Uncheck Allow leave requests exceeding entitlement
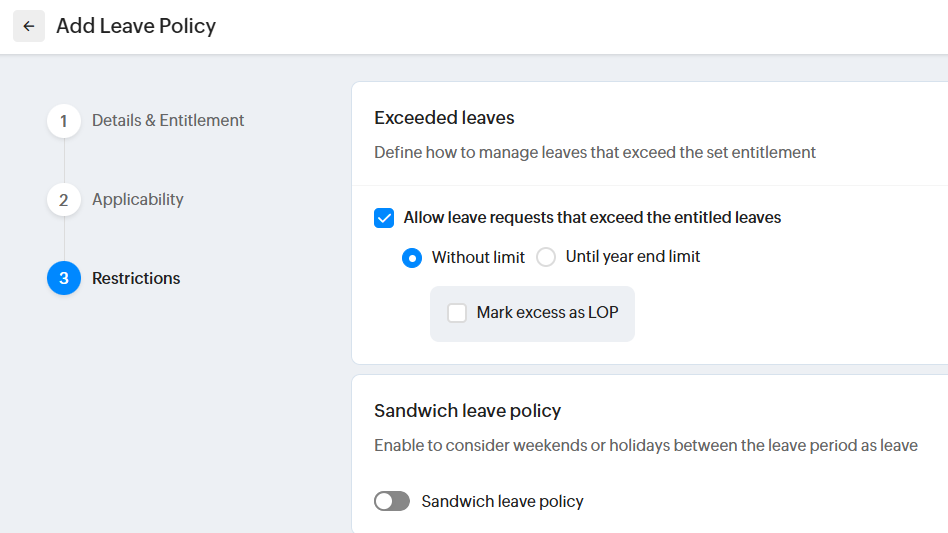The height and width of the screenshot is (533, 948). 384,218
